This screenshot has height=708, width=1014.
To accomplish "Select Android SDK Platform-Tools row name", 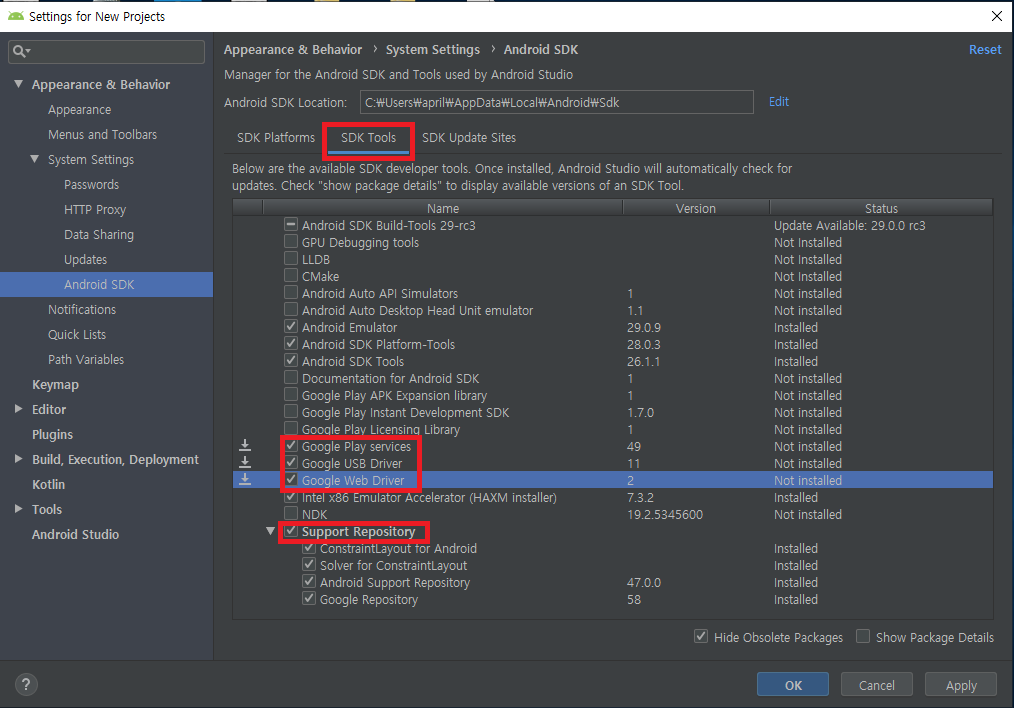I will click(x=378, y=344).
